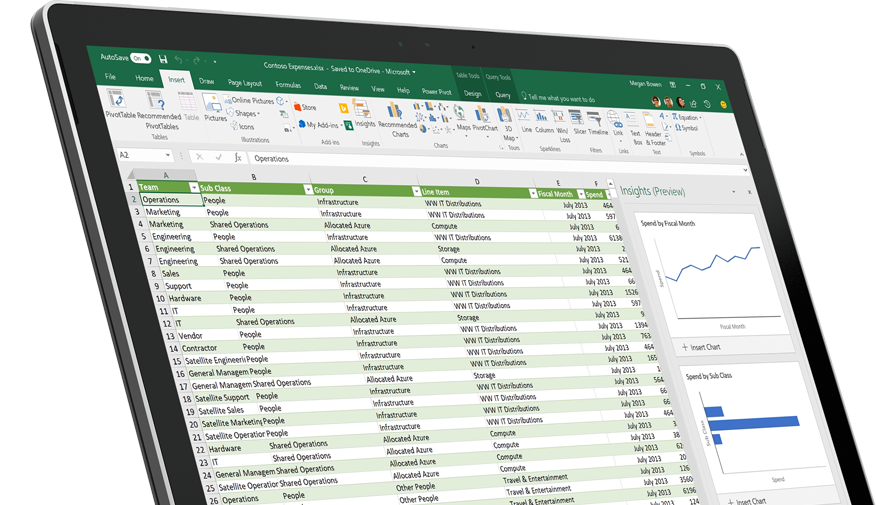Expand the Sub Class column filter

308,189
